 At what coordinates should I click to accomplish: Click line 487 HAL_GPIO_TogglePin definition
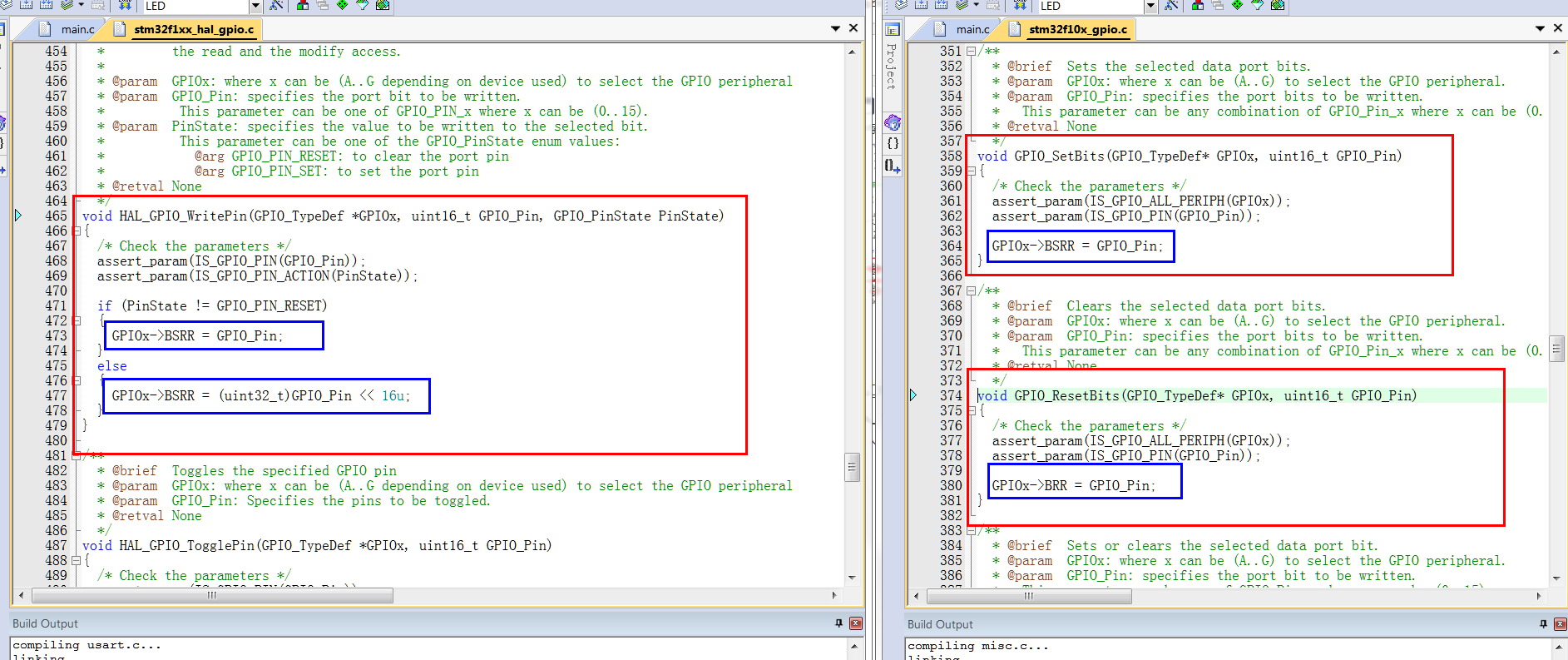point(317,546)
